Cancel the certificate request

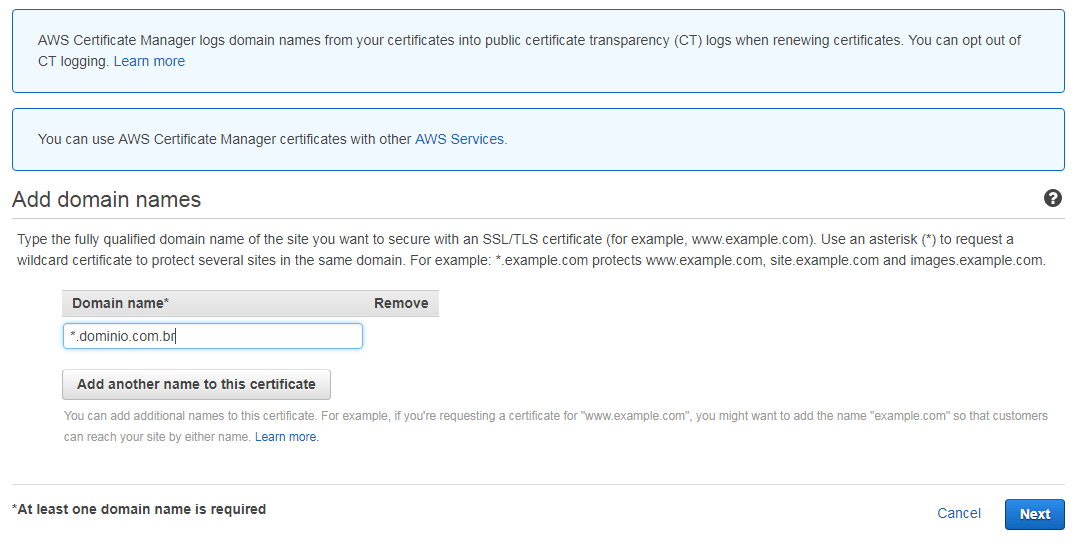(958, 513)
